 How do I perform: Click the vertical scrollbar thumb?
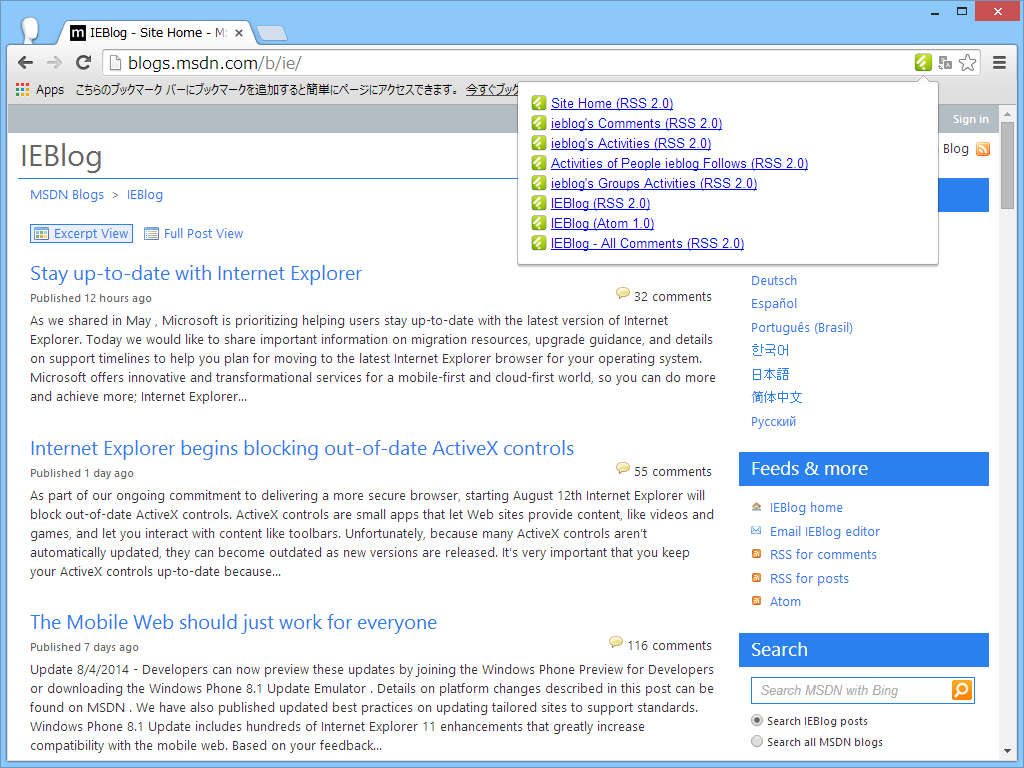point(1008,166)
